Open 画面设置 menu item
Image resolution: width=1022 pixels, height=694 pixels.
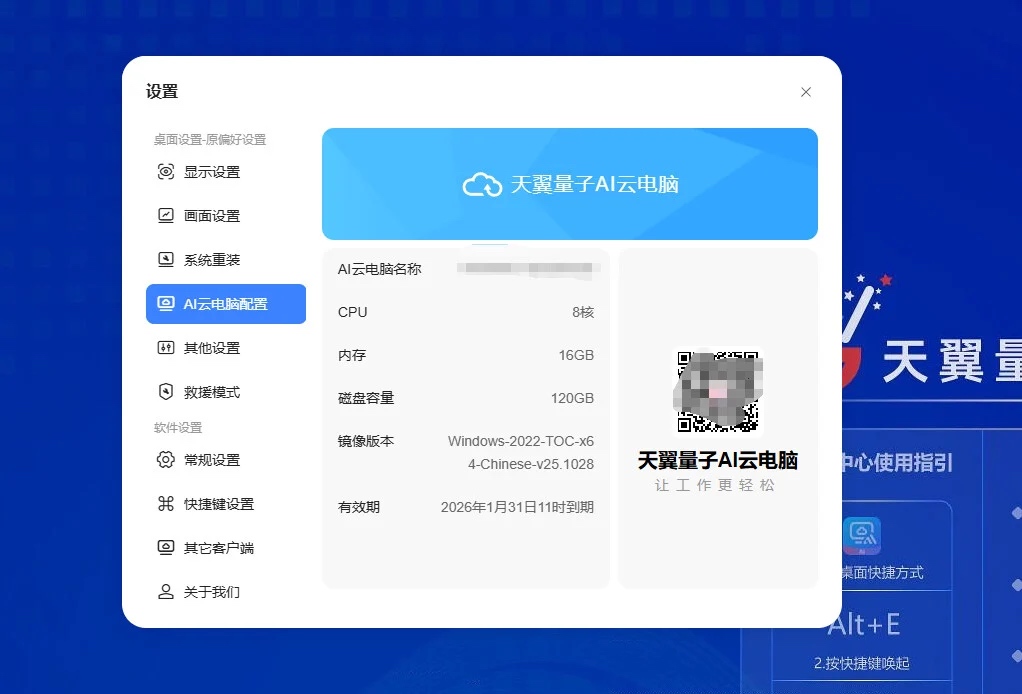click(x=226, y=216)
